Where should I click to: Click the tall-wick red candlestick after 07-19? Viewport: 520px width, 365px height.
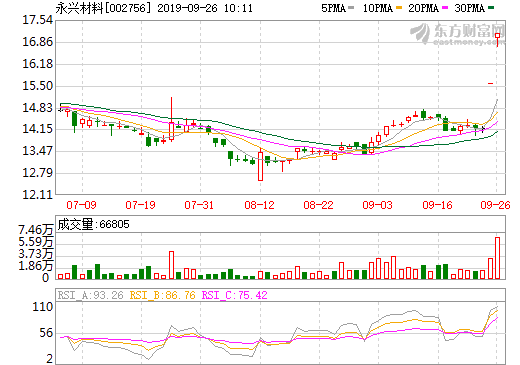(x=171, y=119)
